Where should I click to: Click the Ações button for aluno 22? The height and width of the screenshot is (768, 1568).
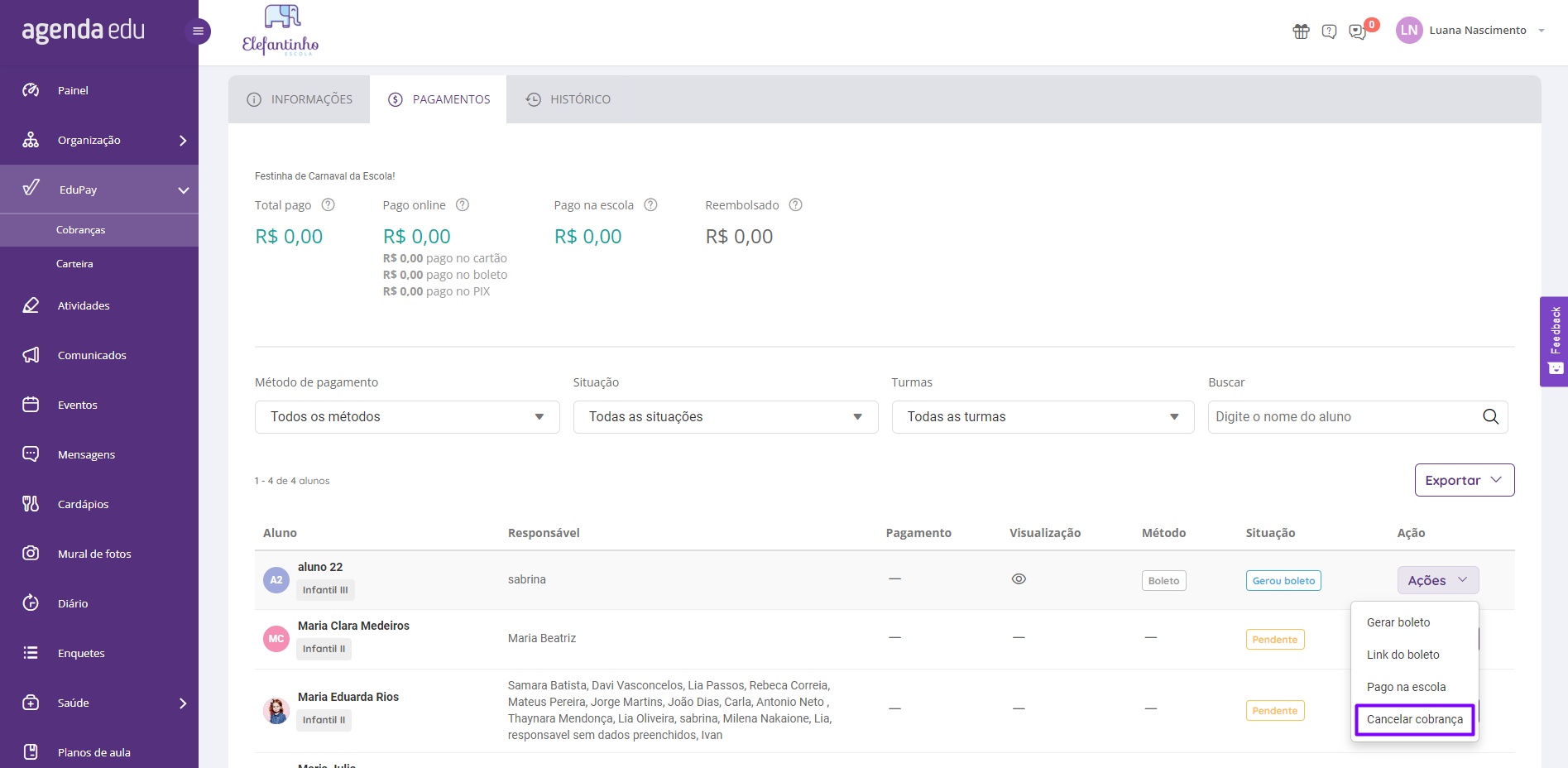pos(1437,580)
